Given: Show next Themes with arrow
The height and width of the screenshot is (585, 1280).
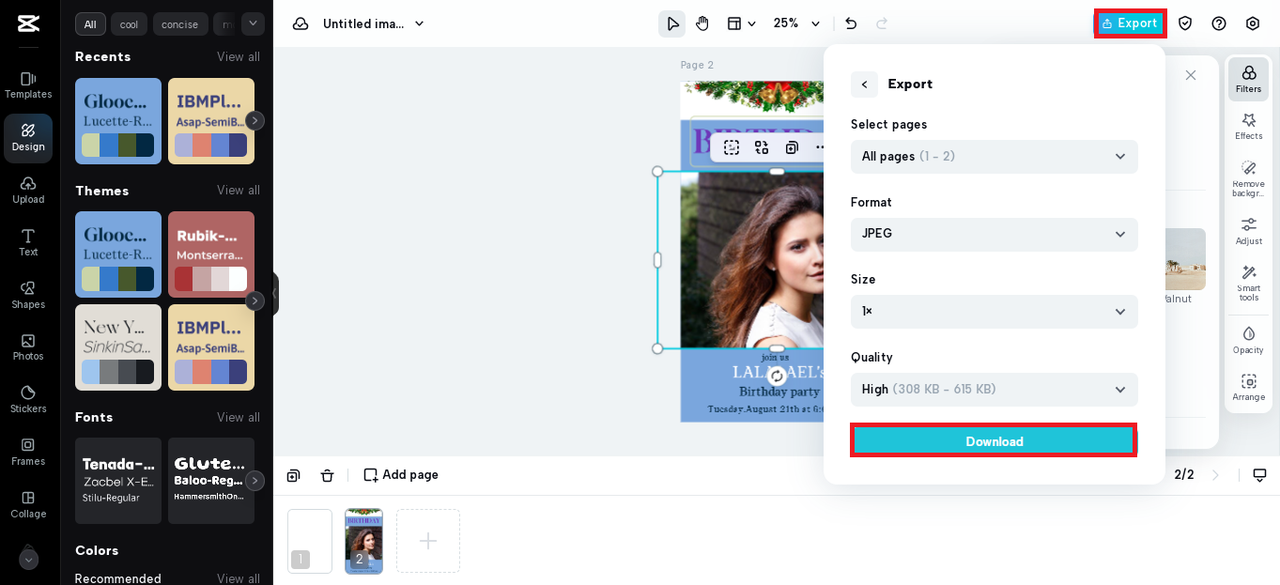Looking at the screenshot, I should pyautogui.click(x=255, y=300).
